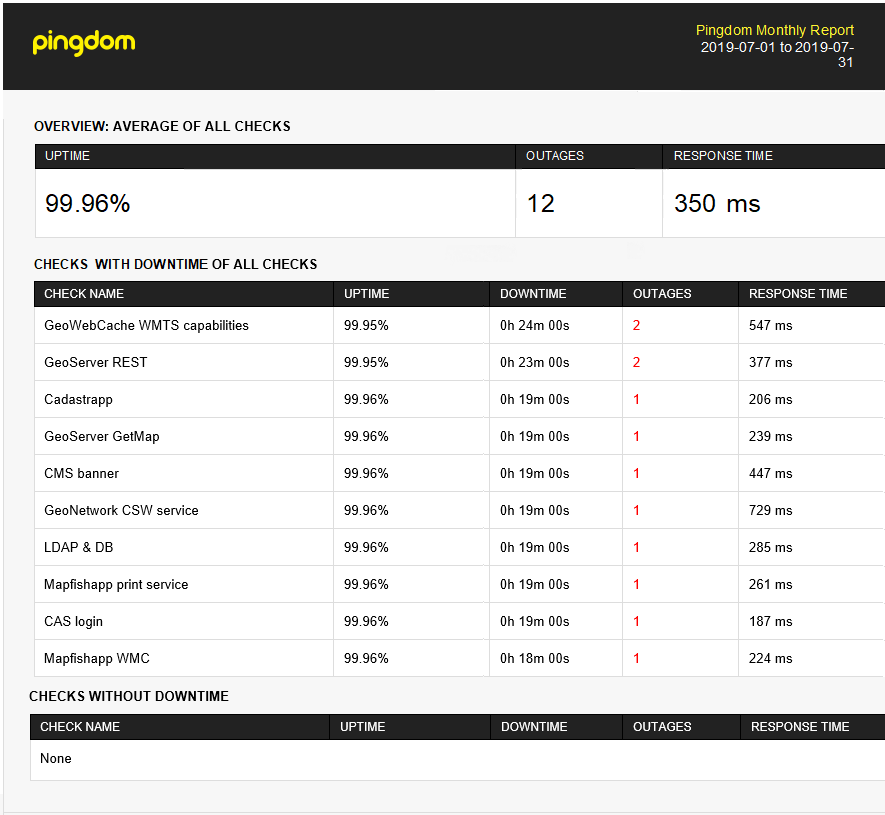The width and height of the screenshot is (885, 815).
Task: Click the Pingdom logo
Action: (x=84, y=43)
